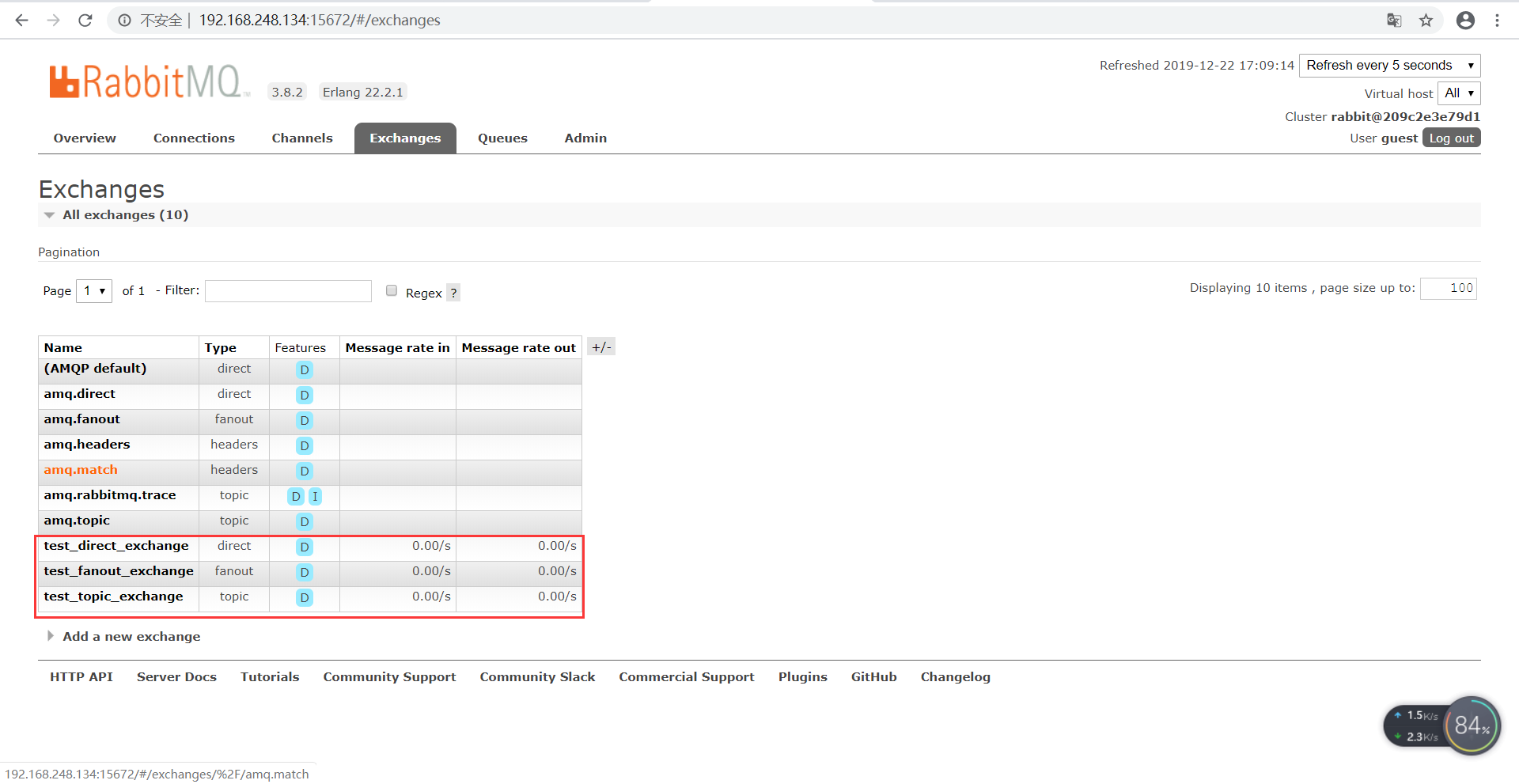
Task: Click the browser address bar URL
Action: coord(320,21)
